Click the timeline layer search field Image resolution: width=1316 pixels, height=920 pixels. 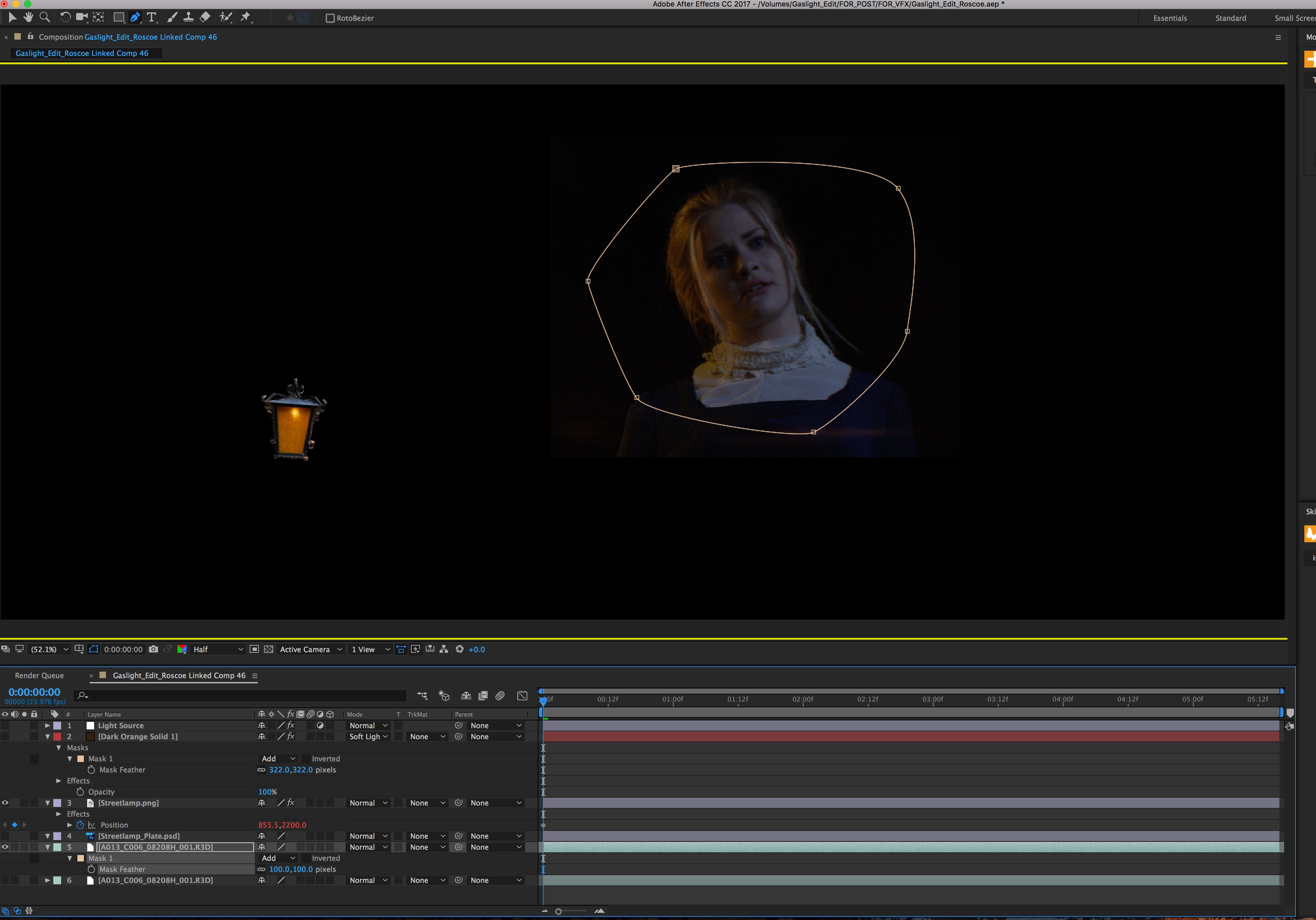coord(241,695)
